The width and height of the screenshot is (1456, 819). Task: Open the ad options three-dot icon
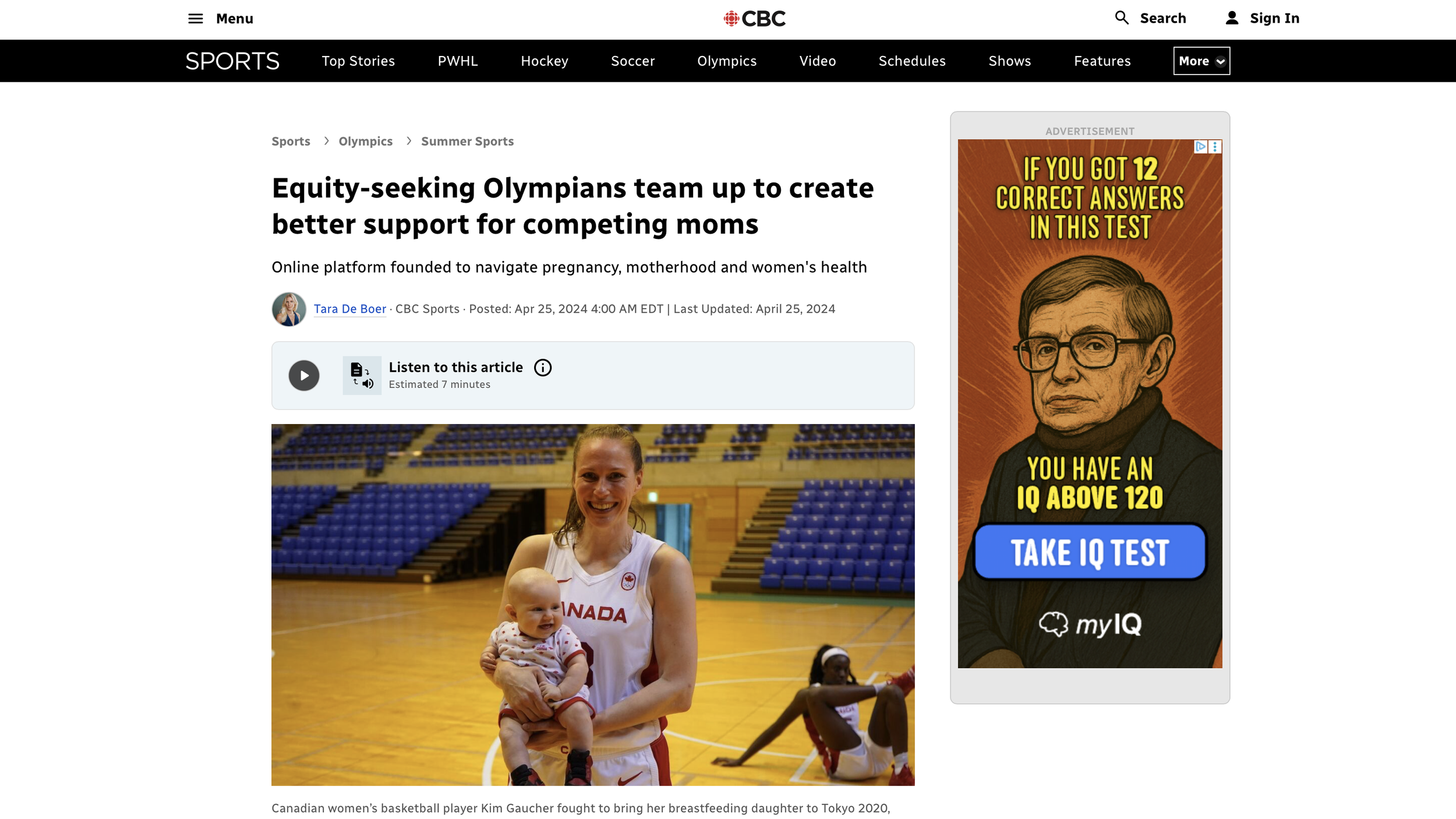click(x=1215, y=147)
